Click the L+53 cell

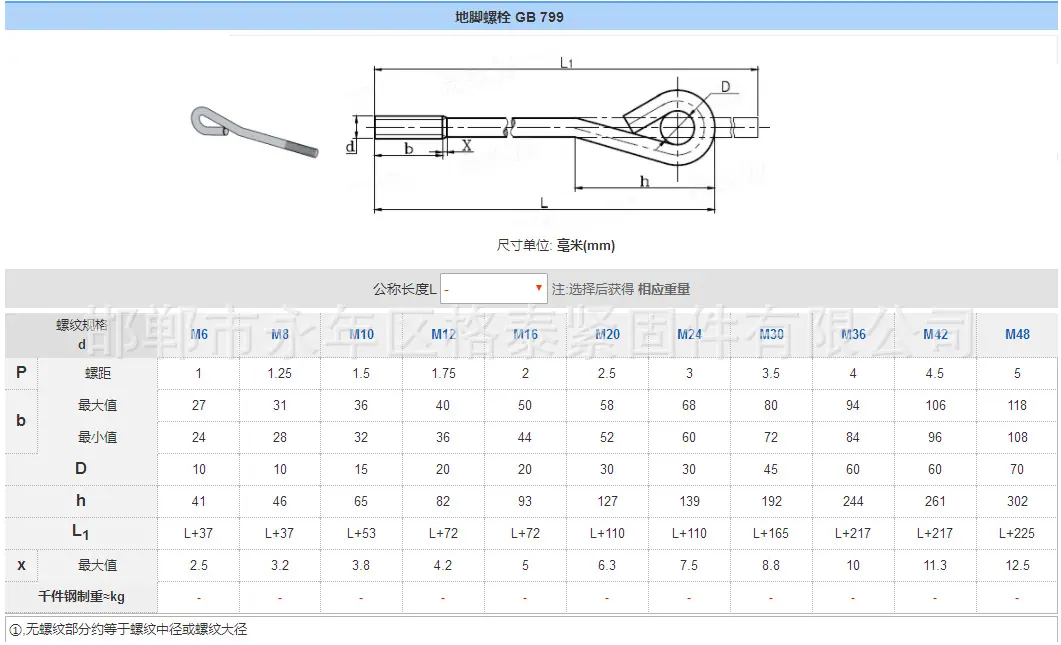point(361,533)
